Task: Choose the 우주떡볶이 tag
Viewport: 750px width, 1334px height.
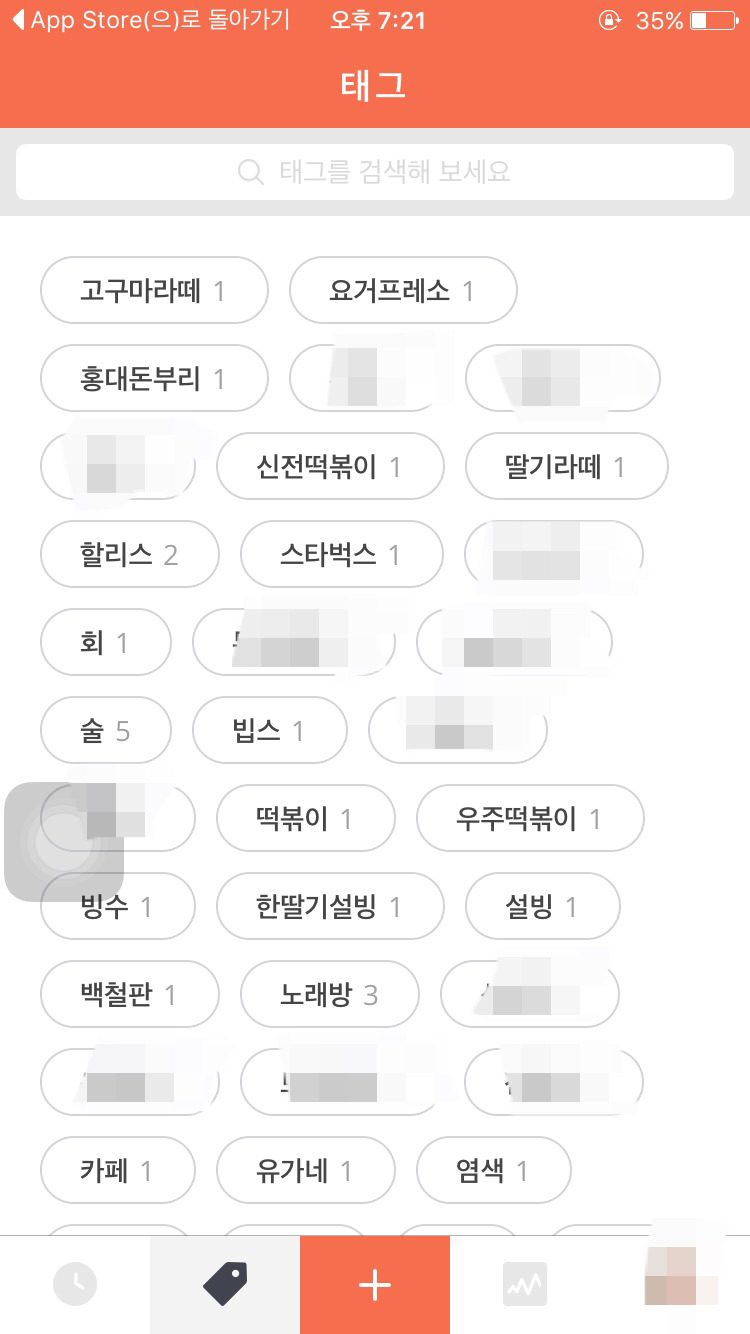Action: point(529,819)
